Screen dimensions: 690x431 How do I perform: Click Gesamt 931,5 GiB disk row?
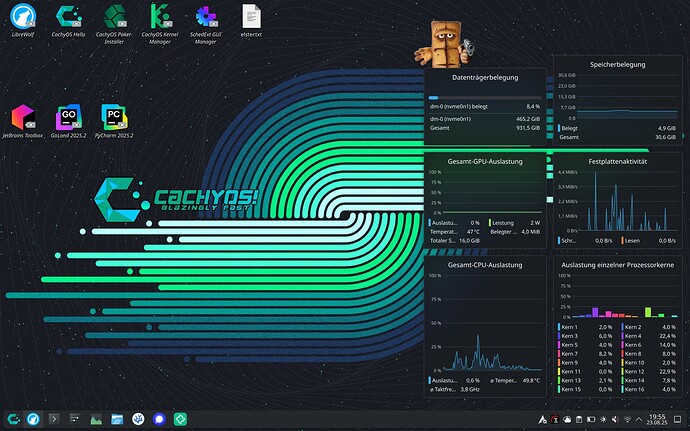click(x=485, y=128)
